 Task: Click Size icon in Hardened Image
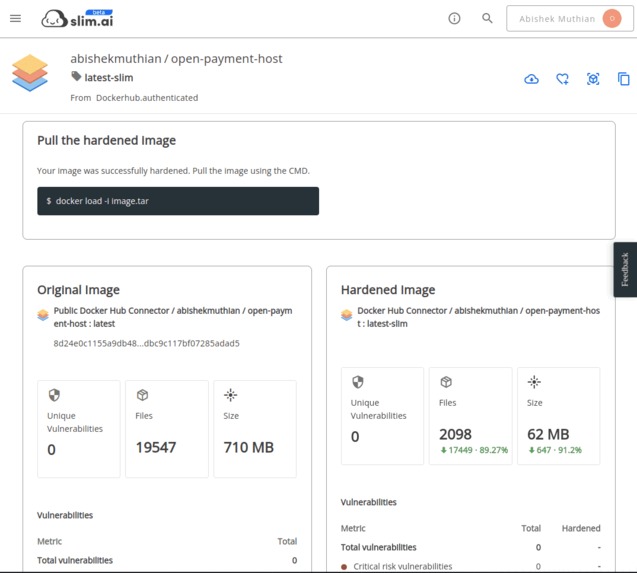point(534,382)
